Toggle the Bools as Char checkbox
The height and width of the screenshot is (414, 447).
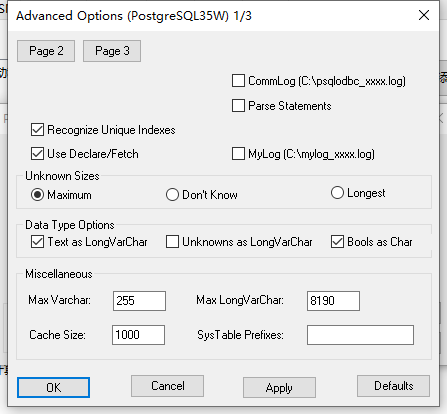click(x=337, y=242)
